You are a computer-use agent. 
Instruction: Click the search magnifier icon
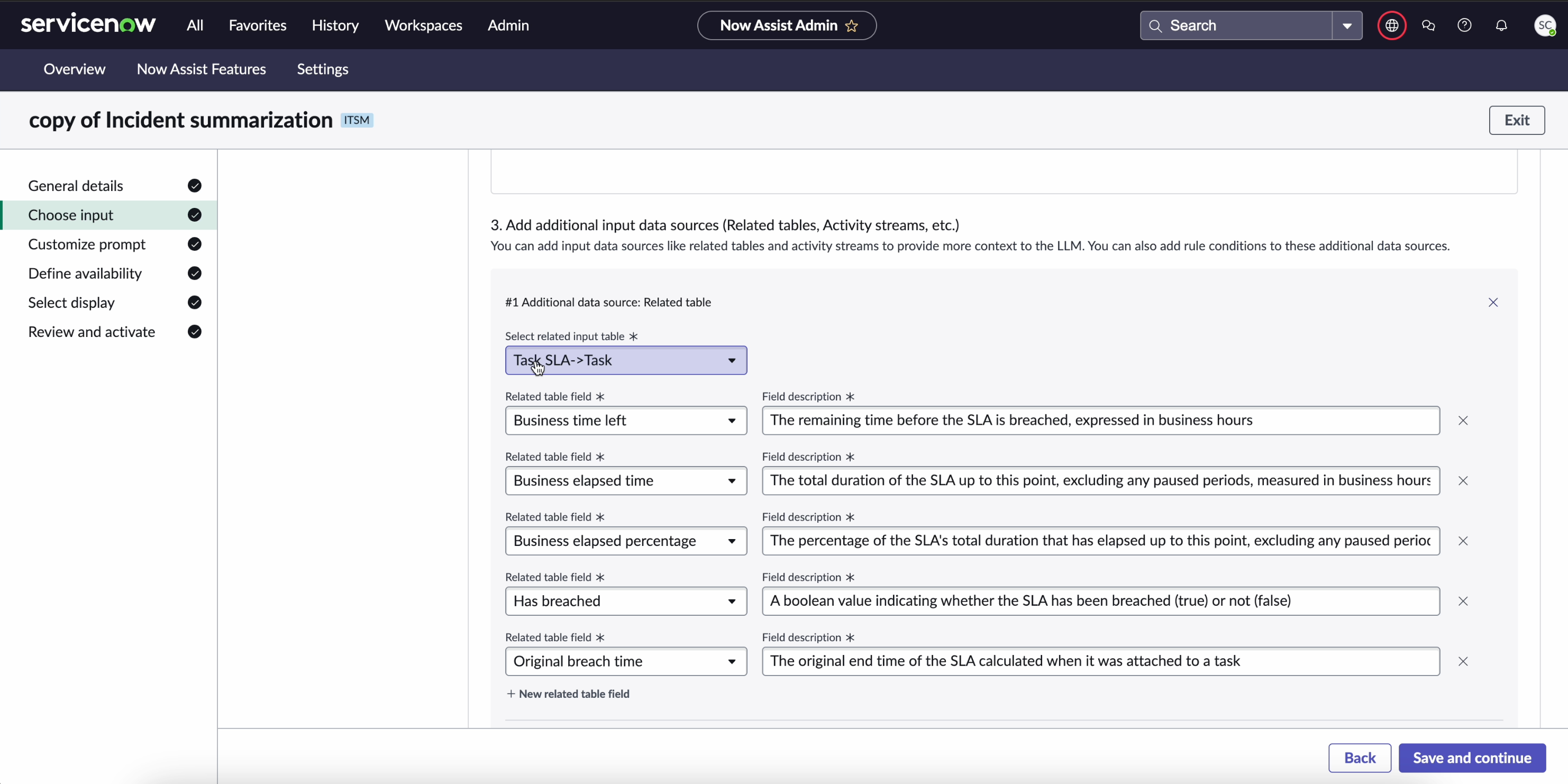click(1155, 25)
